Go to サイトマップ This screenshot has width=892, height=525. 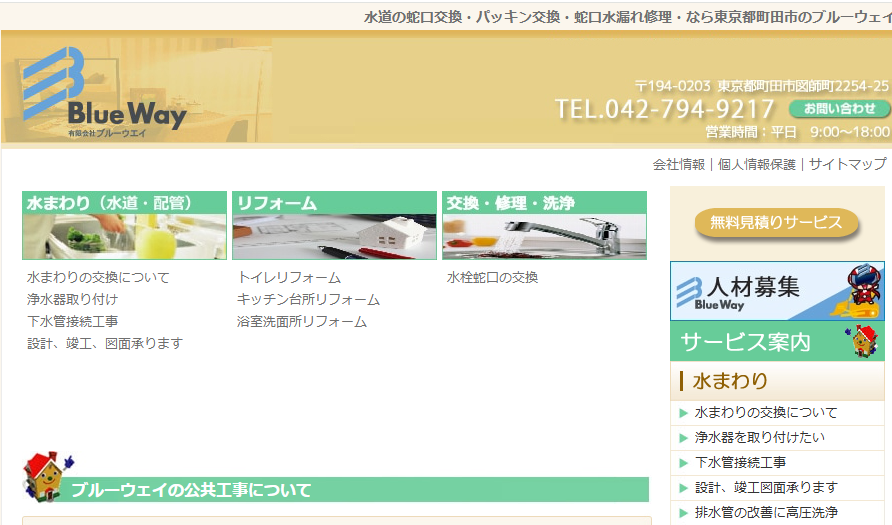[x=847, y=164]
